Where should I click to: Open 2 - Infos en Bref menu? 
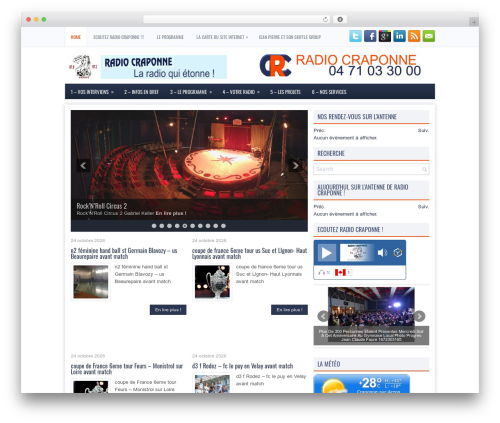[141, 92]
